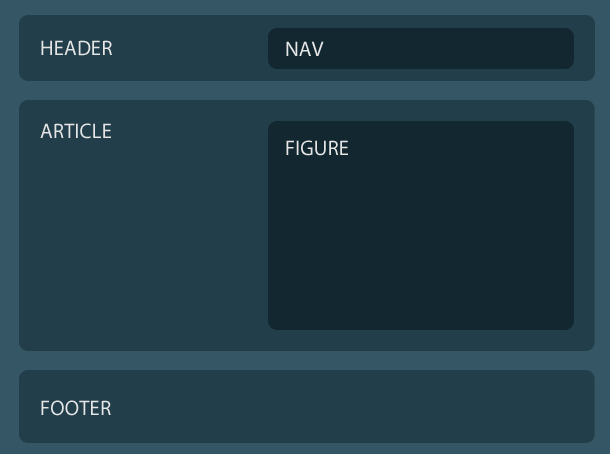Click the letter V in NAV
The width and height of the screenshot is (610, 454).
(x=317, y=49)
